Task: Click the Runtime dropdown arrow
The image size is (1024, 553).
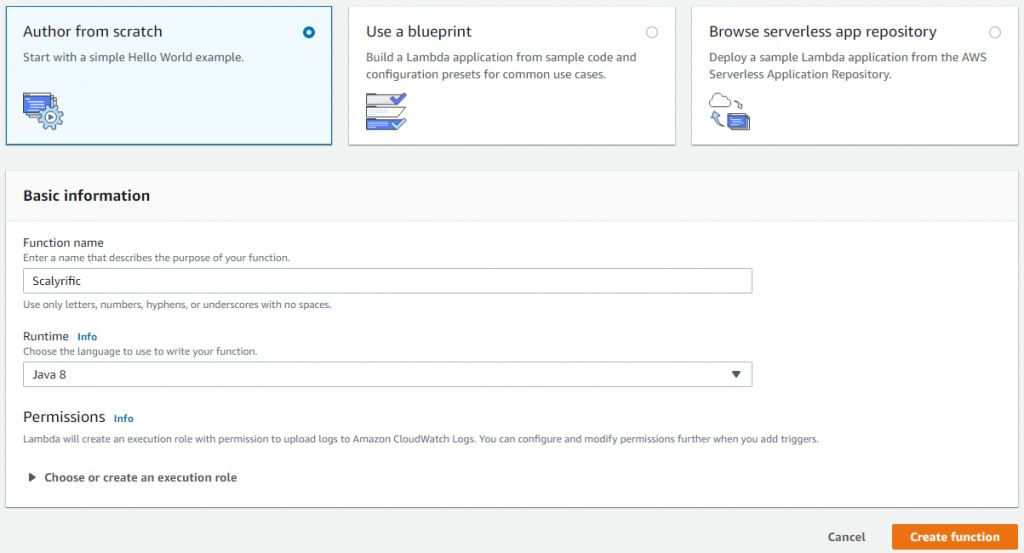Action: click(x=735, y=374)
